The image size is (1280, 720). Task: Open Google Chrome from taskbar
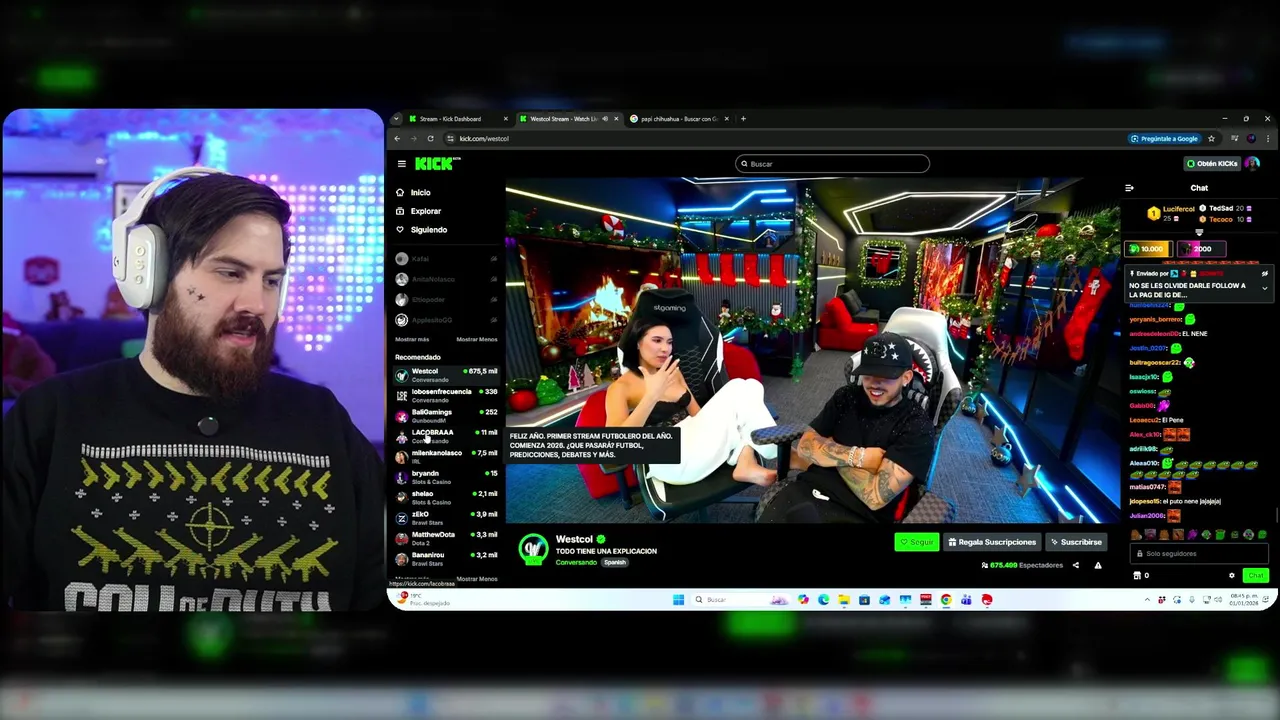946,600
